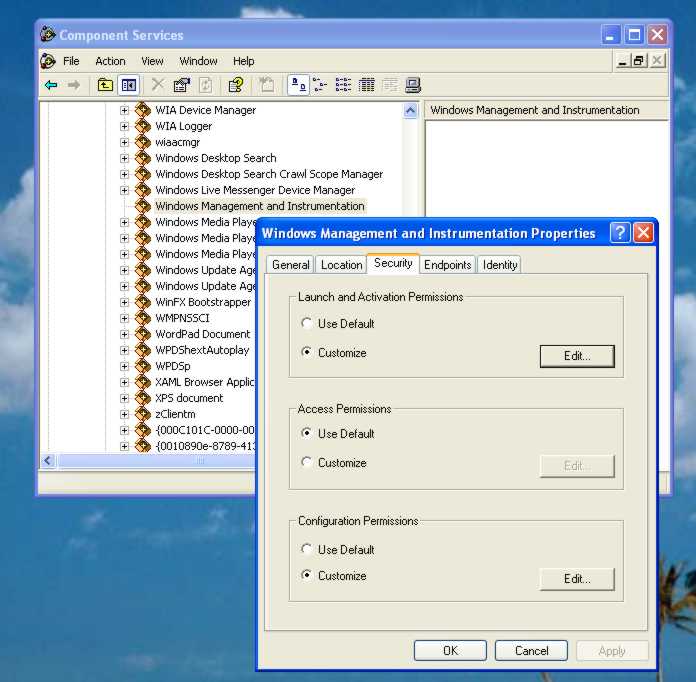
Task: Click the menu bar console icon beside File
Action: 48,61
